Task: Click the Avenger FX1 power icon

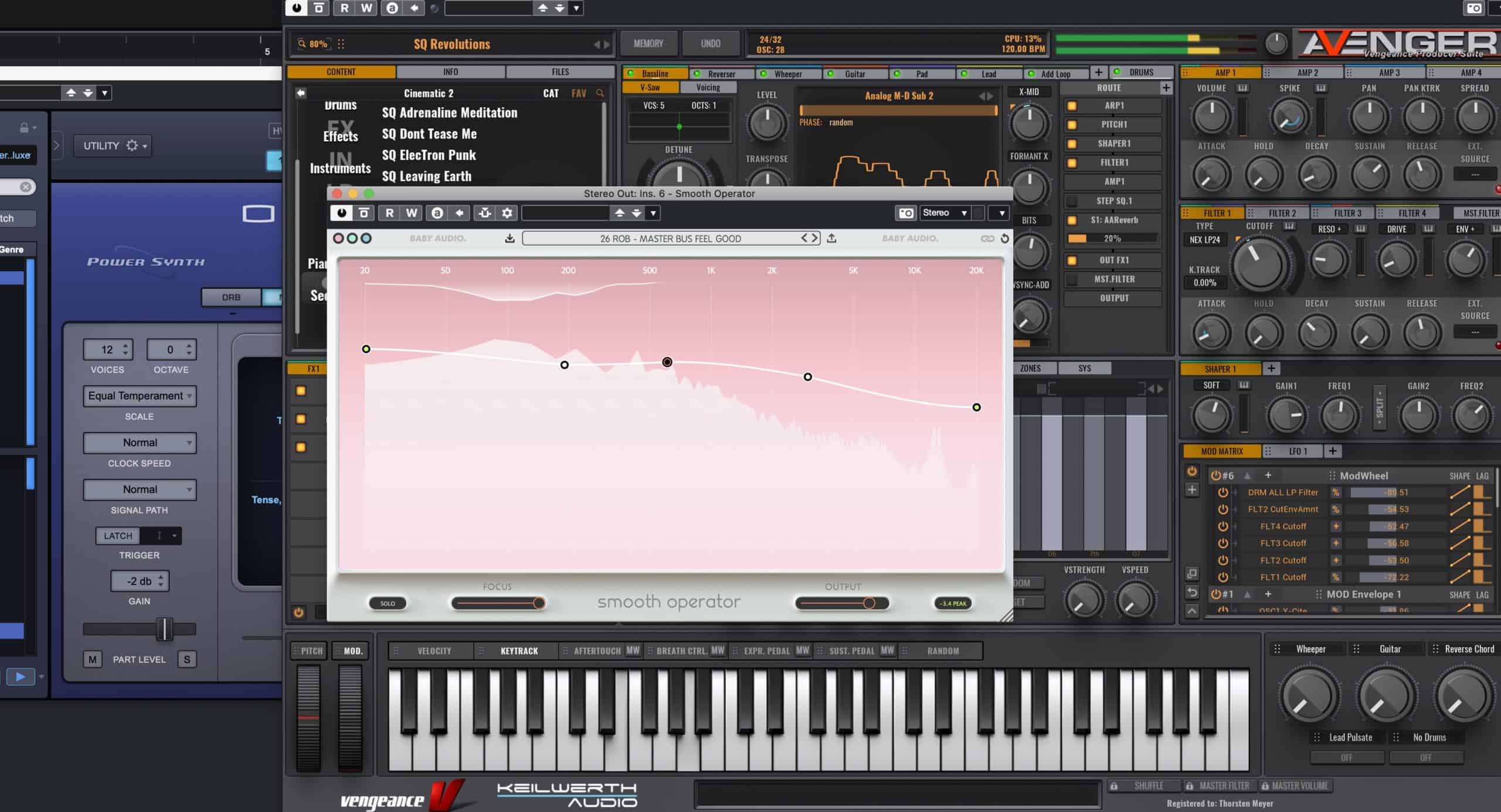Action: 298,613
